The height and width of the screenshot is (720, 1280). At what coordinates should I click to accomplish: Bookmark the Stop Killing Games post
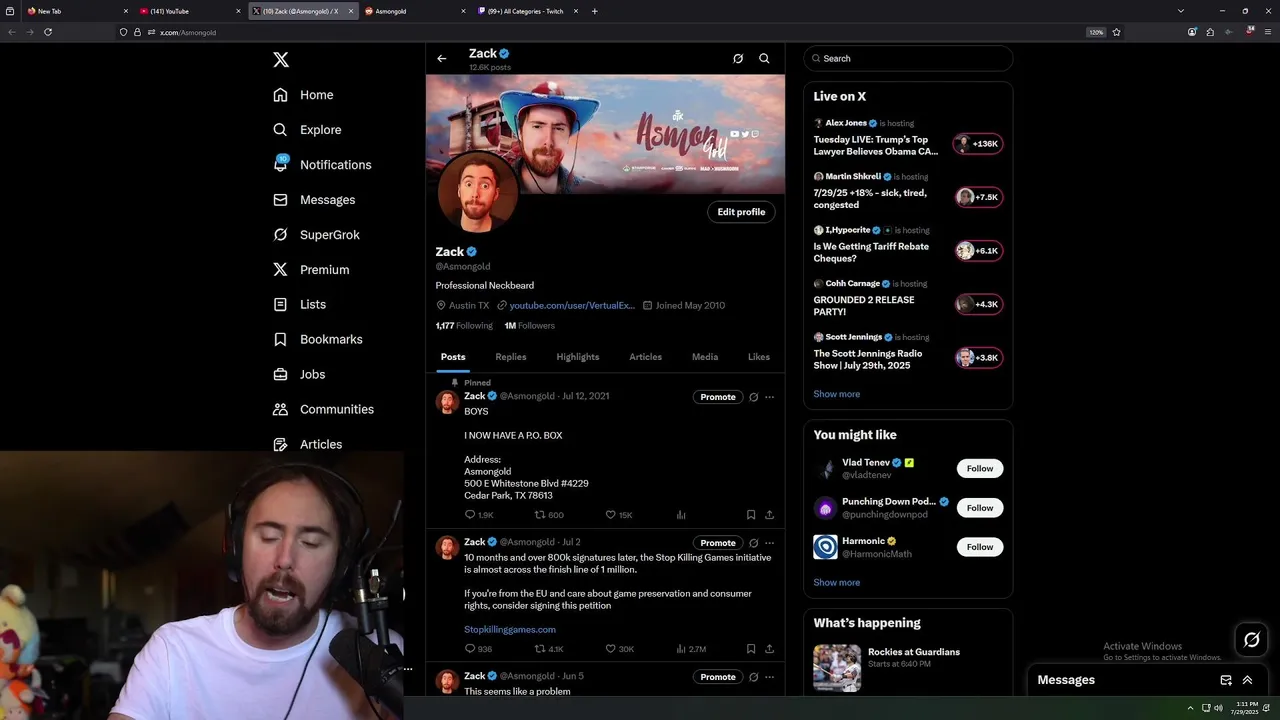pos(750,649)
